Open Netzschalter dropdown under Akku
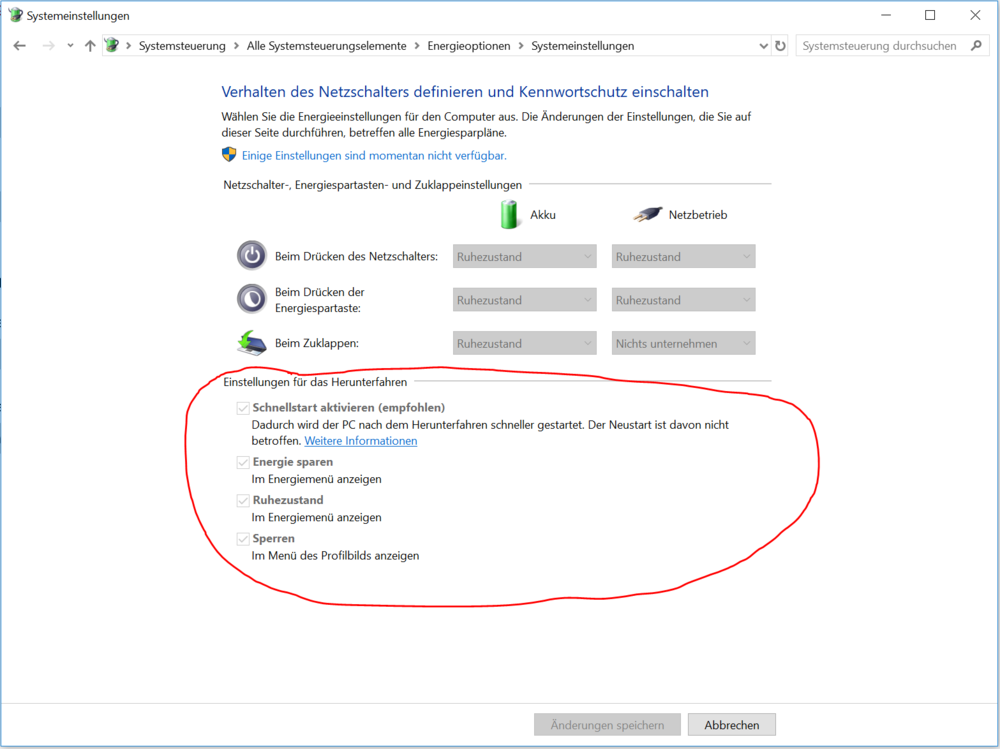Viewport: 1000px width, 749px height. click(524, 257)
